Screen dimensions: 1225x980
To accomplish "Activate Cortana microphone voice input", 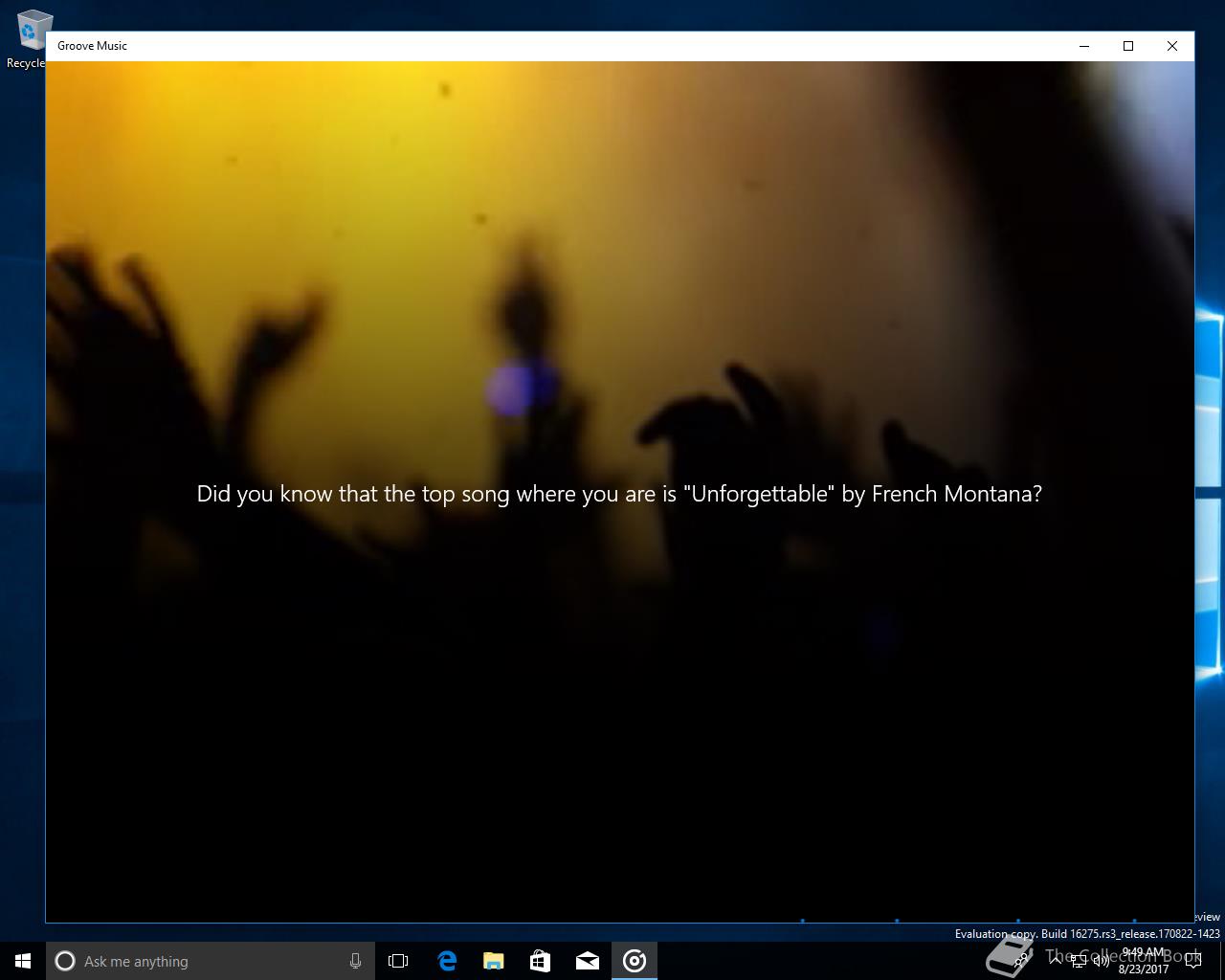I will point(355,961).
